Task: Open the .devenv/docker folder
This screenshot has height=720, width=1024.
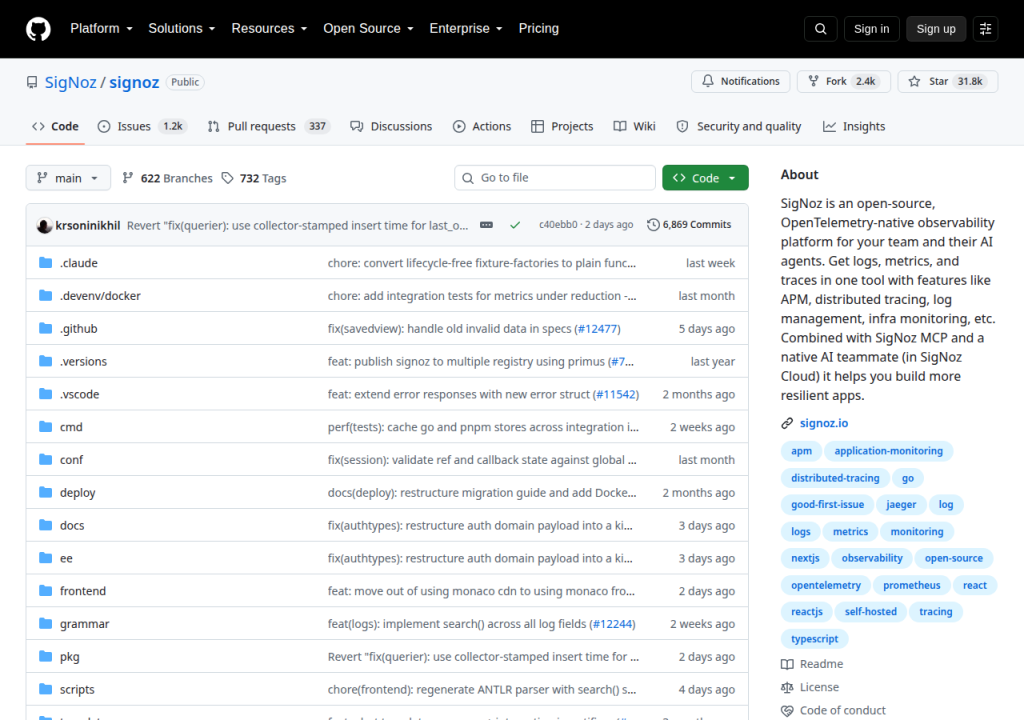Action: point(100,296)
